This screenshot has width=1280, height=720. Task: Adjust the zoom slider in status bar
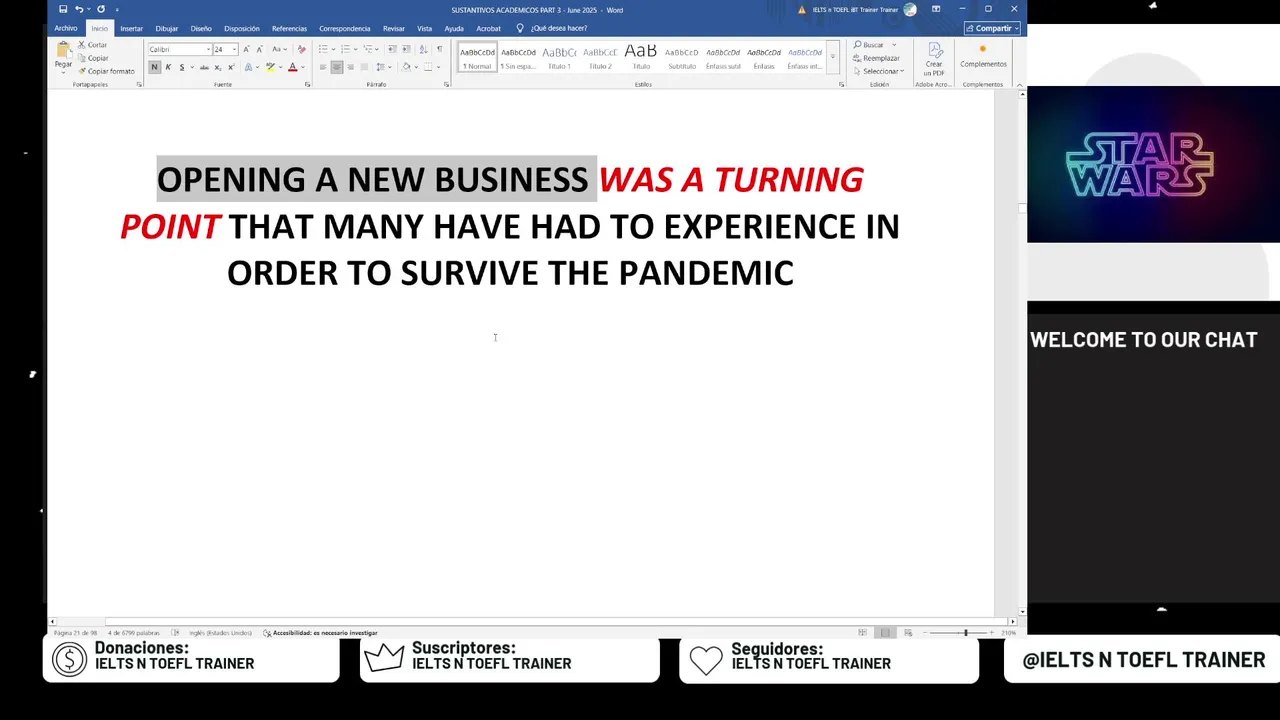(965, 632)
